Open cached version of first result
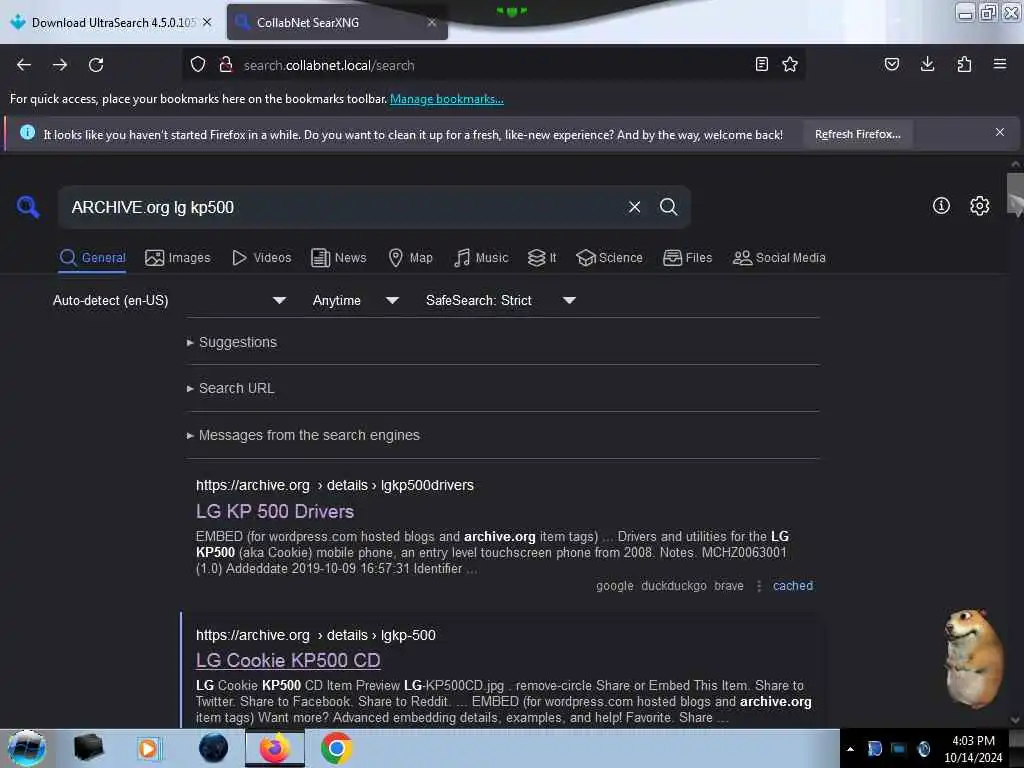This screenshot has width=1024, height=768. 793,586
